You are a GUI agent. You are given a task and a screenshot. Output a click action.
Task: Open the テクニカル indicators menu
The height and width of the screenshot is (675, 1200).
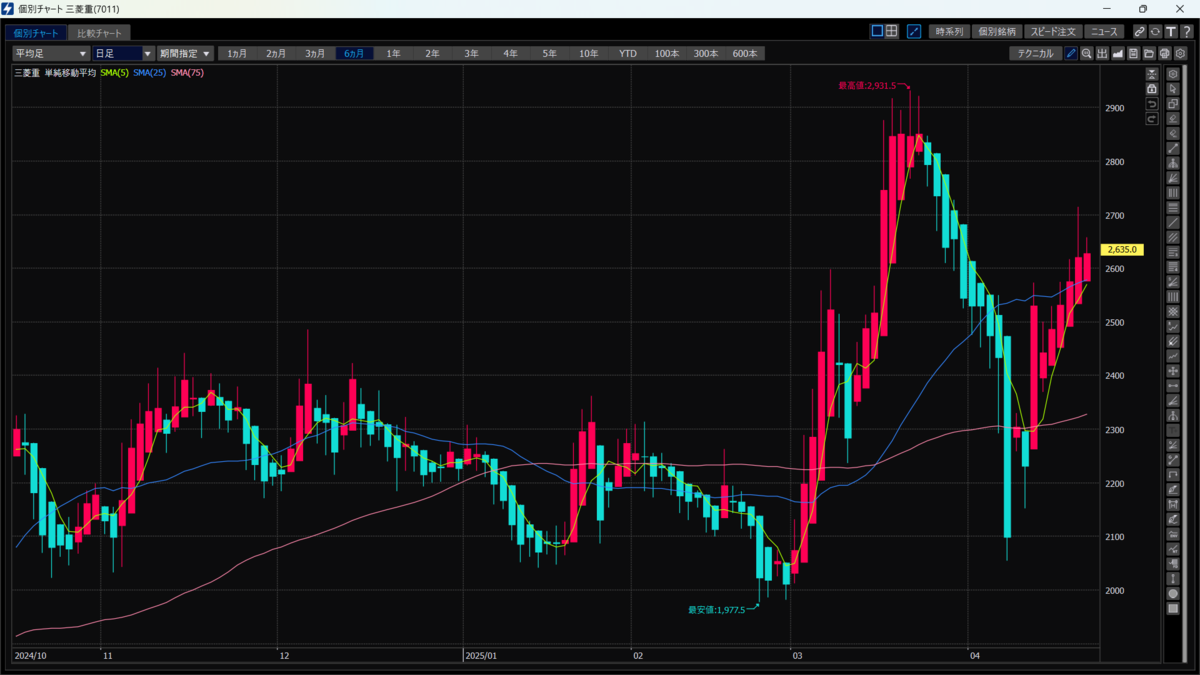(x=1035, y=53)
